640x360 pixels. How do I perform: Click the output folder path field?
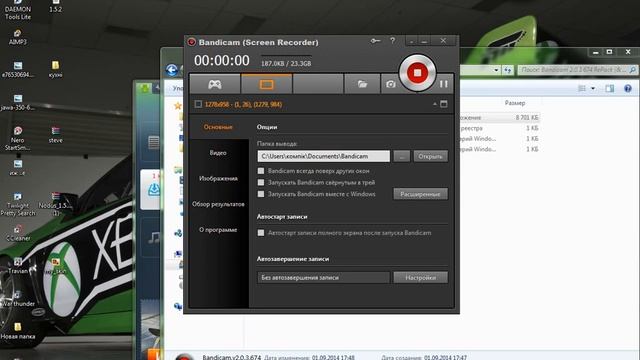pyautogui.click(x=323, y=156)
